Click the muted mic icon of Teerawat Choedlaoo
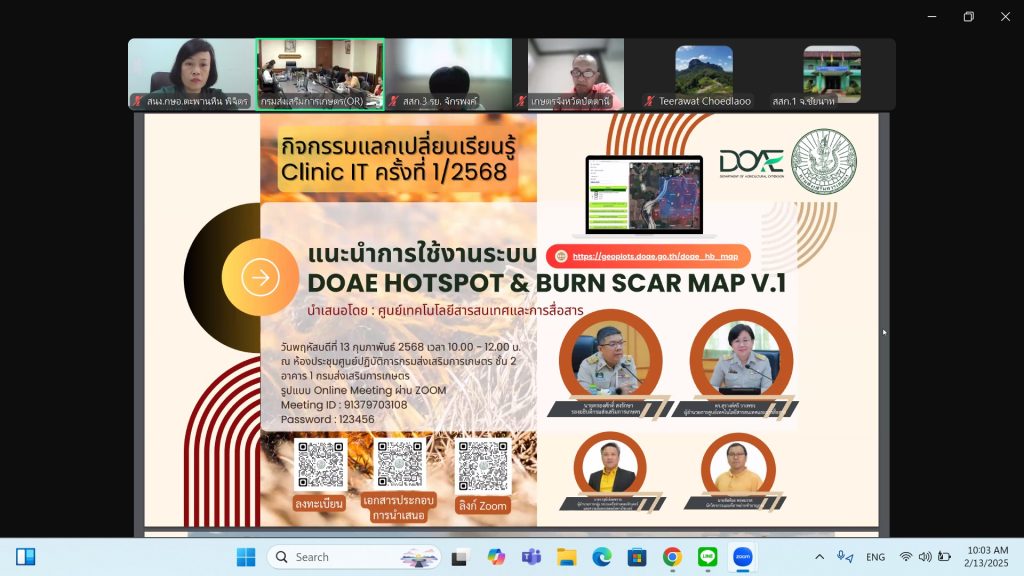1024x576 pixels. click(x=649, y=101)
